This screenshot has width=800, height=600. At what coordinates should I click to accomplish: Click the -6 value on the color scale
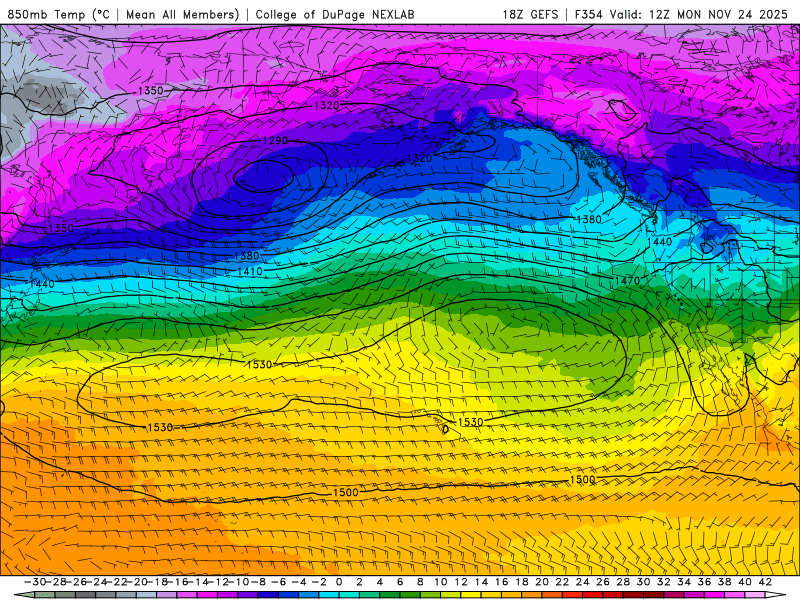pyautogui.click(x=279, y=582)
